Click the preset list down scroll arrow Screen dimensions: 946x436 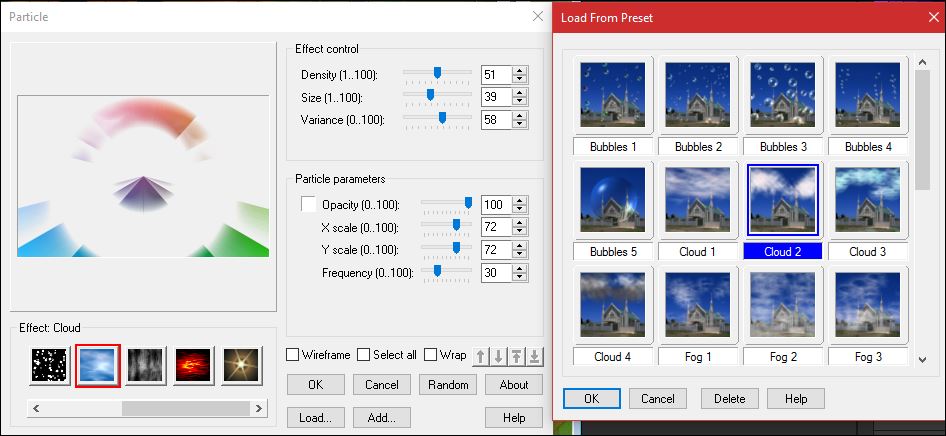click(x=922, y=360)
